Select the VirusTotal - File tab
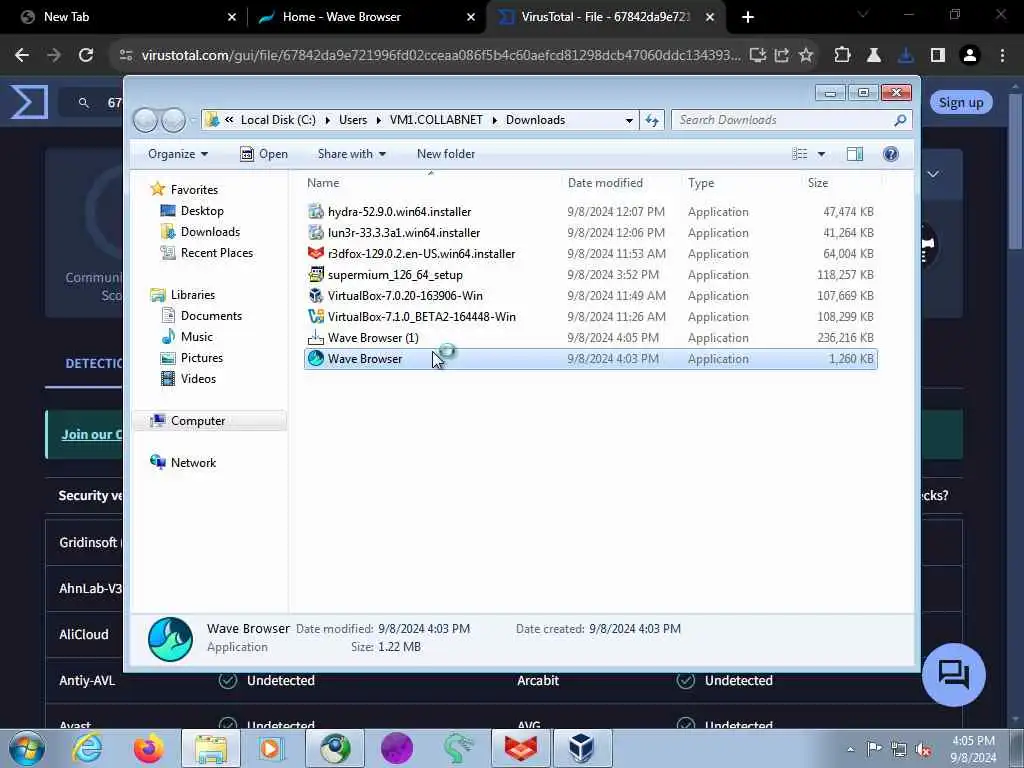The height and width of the screenshot is (768, 1024). point(605,17)
